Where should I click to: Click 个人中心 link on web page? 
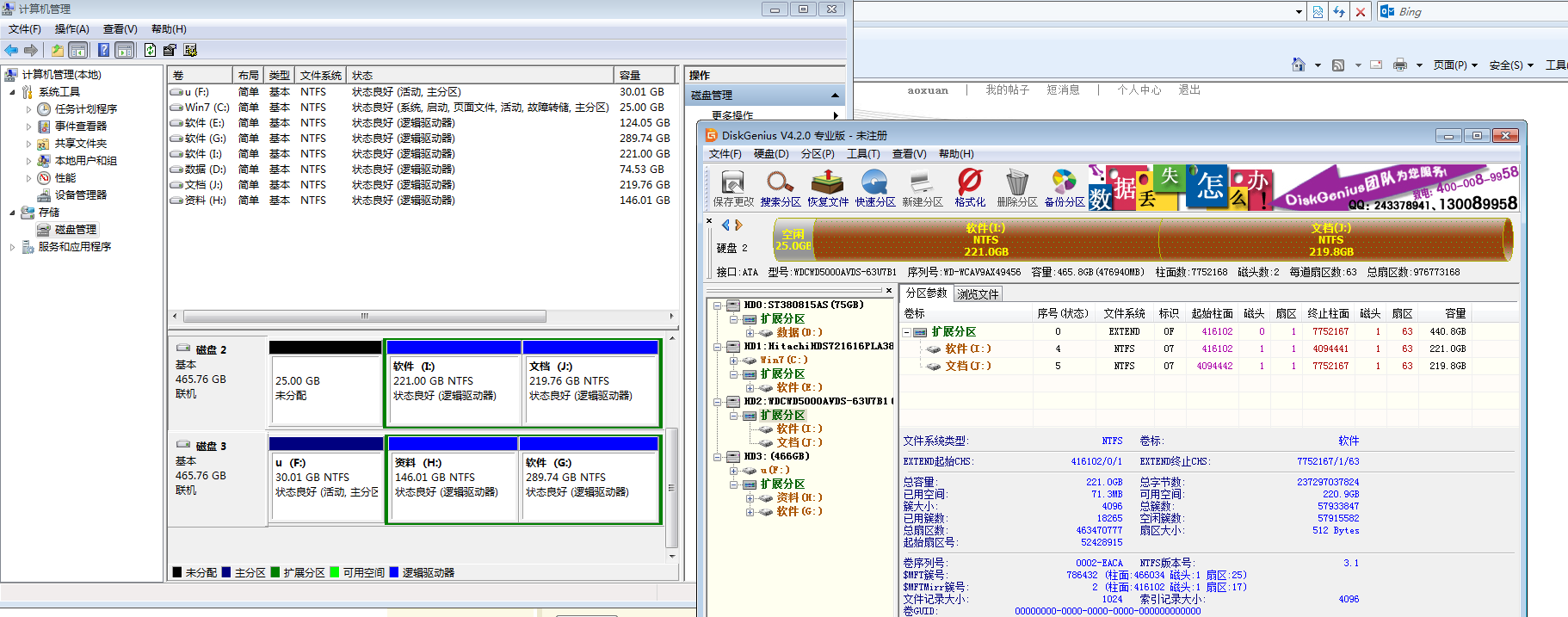[x=1139, y=90]
